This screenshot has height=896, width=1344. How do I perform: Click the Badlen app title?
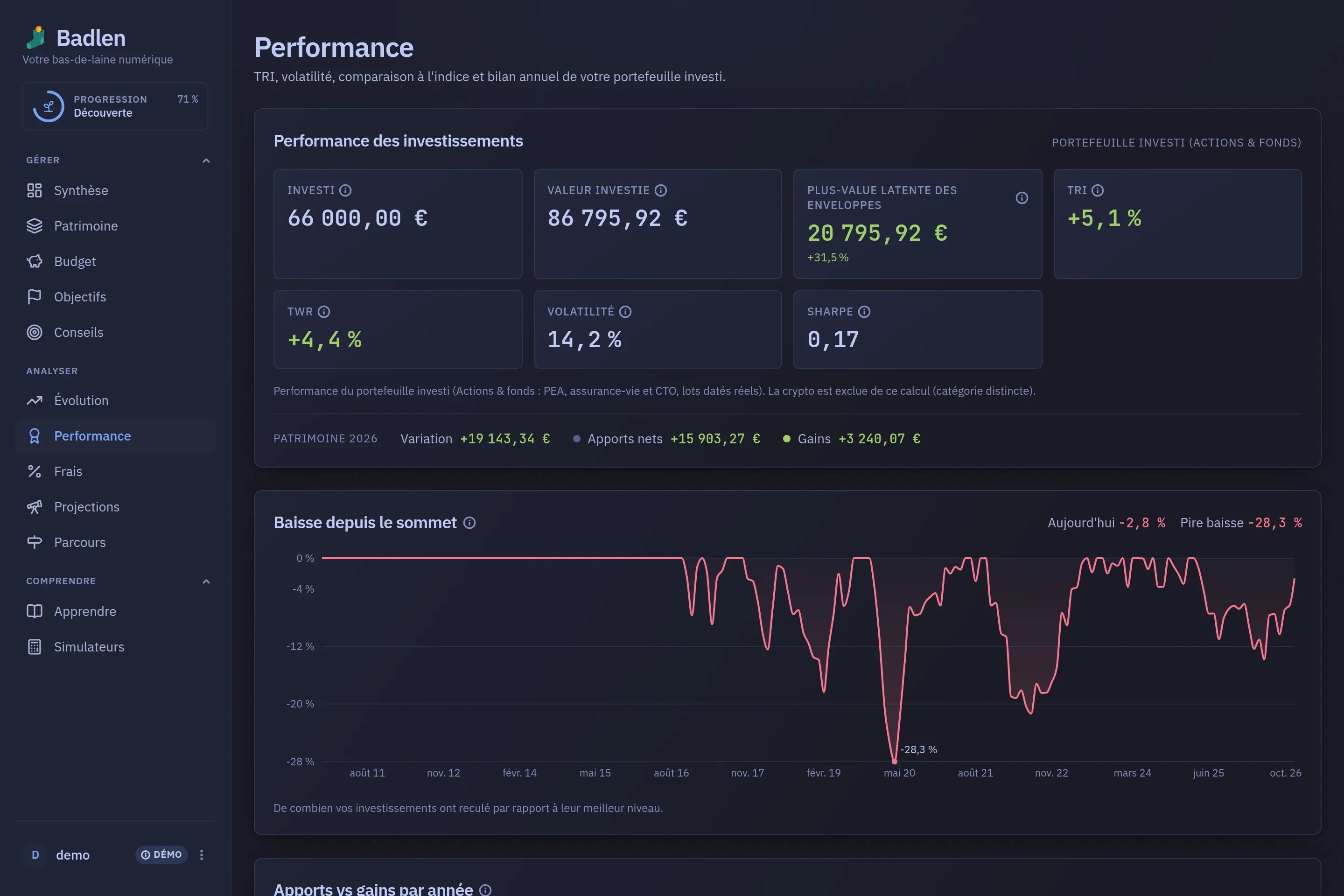pos(91,38)
